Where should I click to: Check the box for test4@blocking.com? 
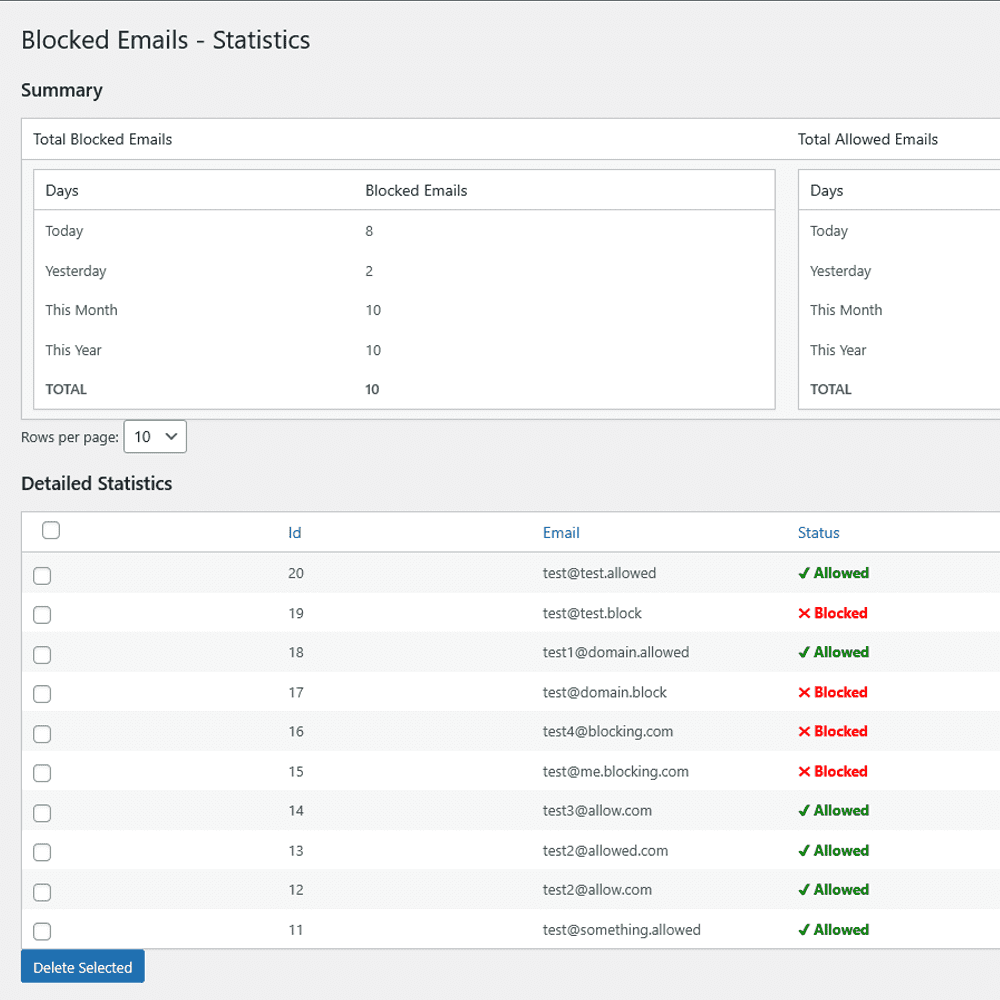[x=42, y=733]
